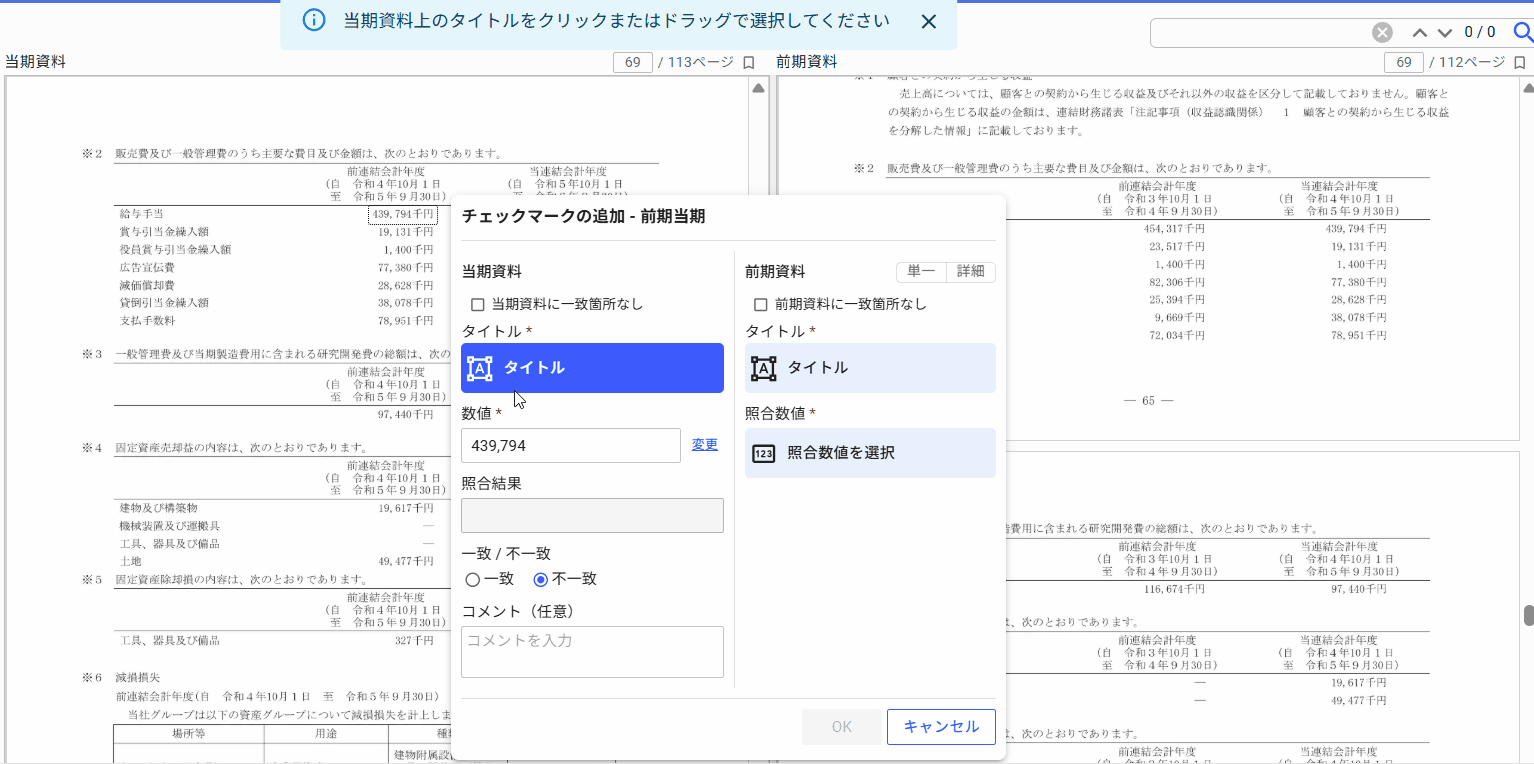The image size is (1534, 764).
Task: Click 貸倒引当金繰入額 in the left document
Action: [164, 303]
